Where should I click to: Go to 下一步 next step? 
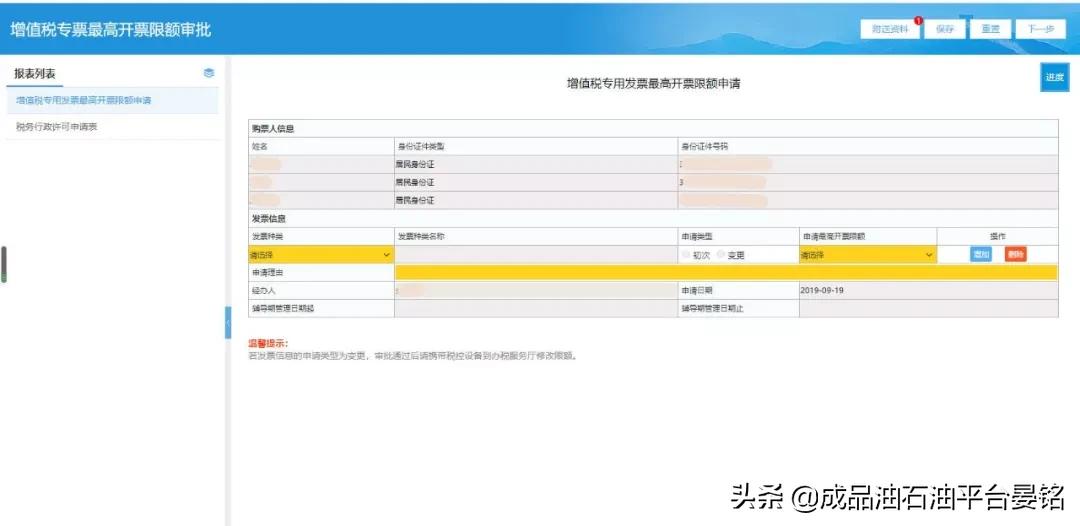(x=1041, y=29)
